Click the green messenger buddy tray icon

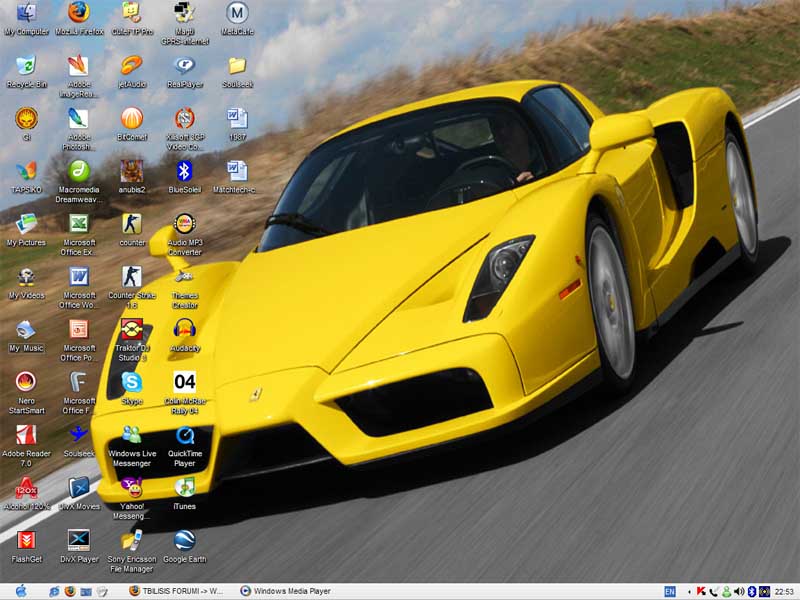coord(726,591)
